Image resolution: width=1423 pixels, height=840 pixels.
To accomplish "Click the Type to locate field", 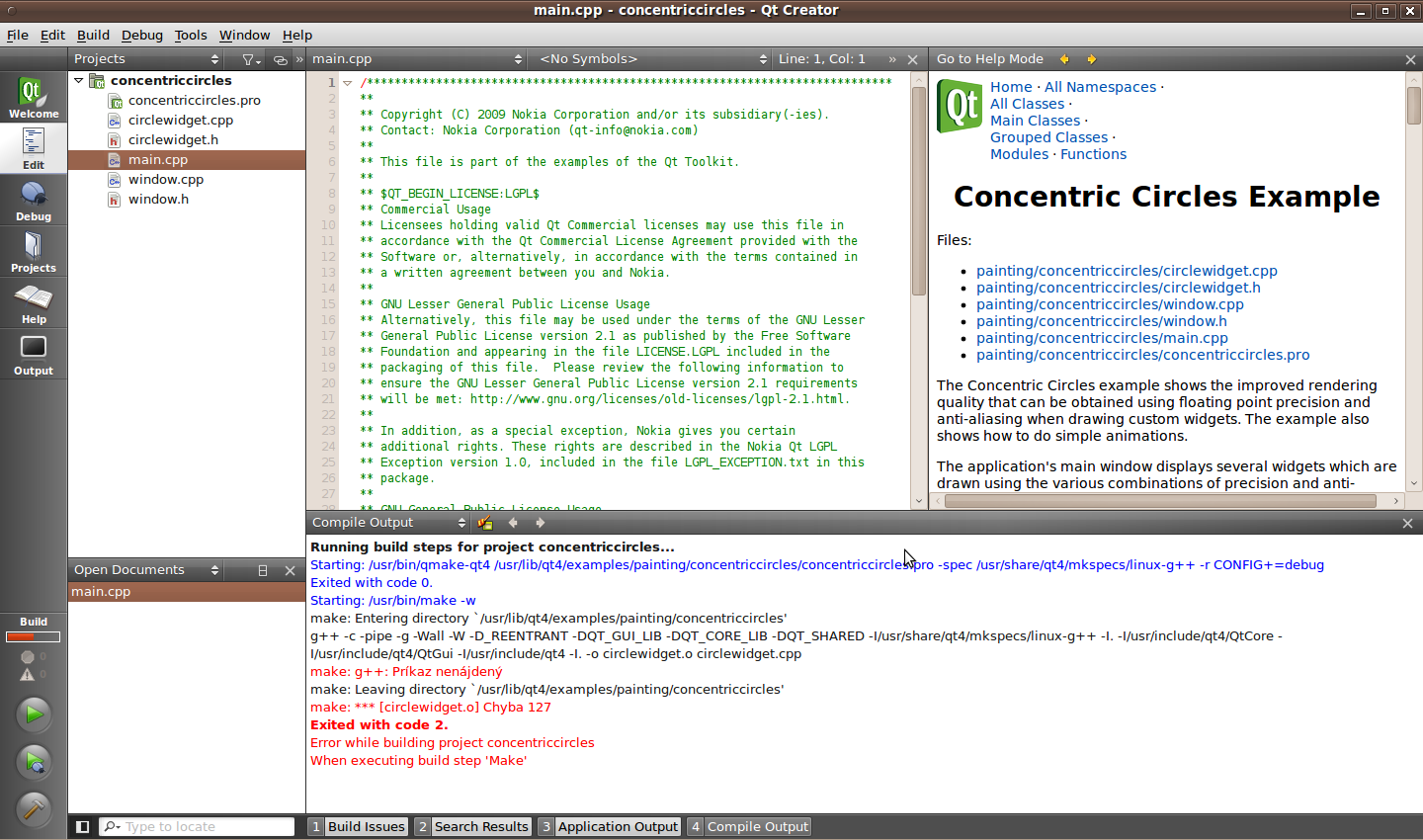I will pos(198,826).
